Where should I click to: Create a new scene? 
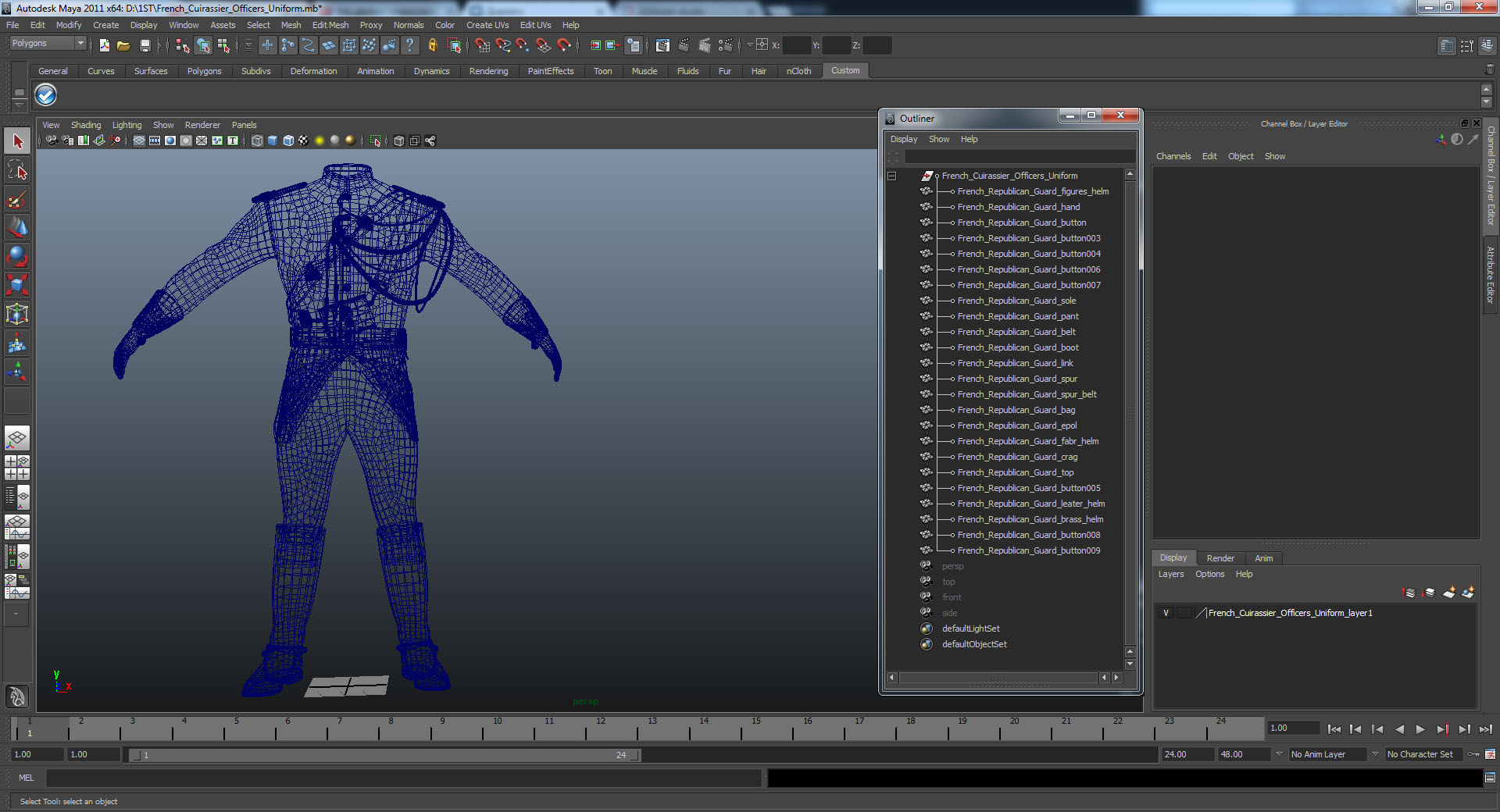104,45
